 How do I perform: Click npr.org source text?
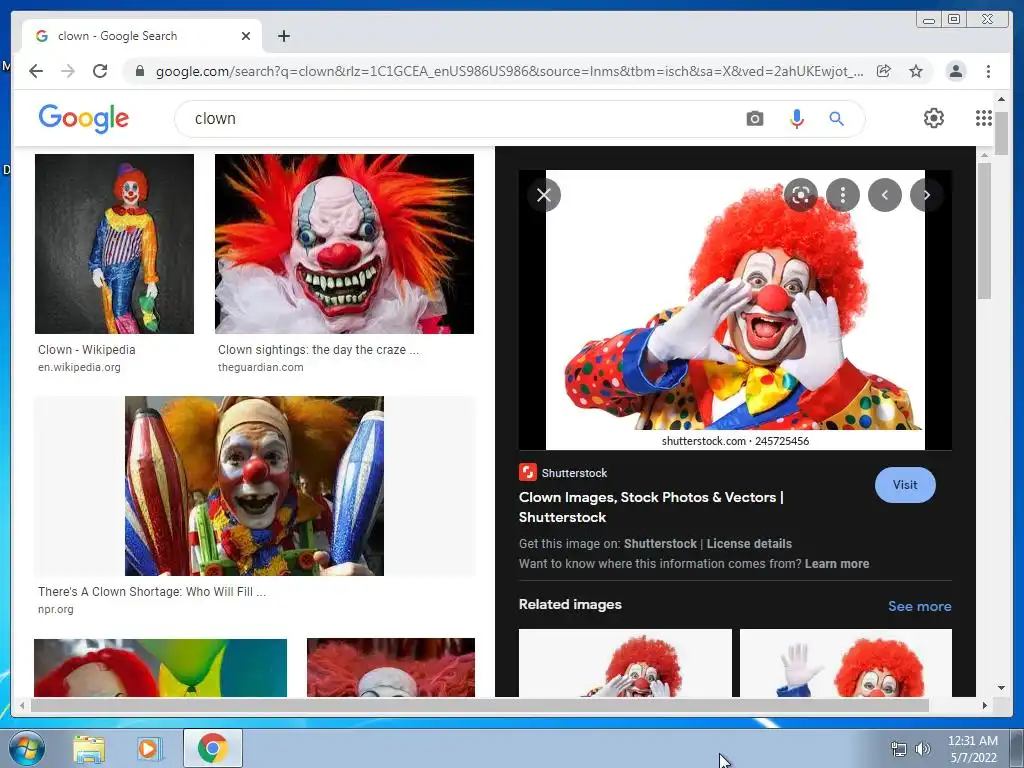[56, 609]
